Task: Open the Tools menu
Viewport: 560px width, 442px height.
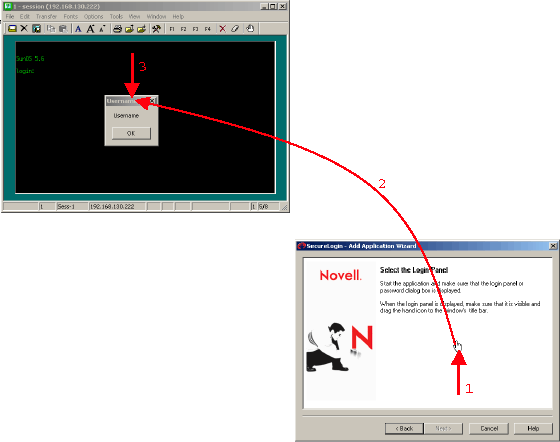Action: pos(116,16)
